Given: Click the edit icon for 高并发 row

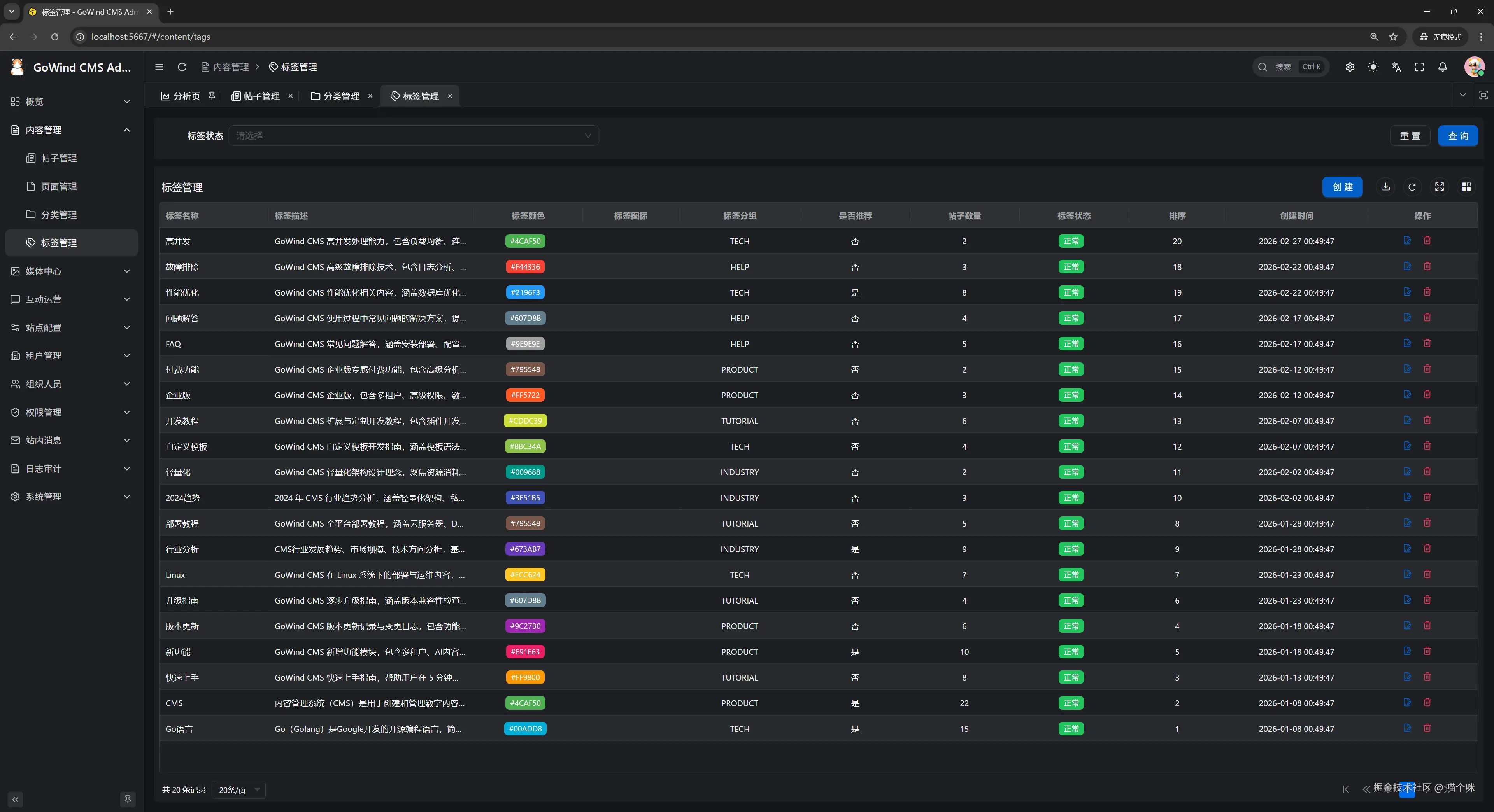Looking at the screenshot, I should (1407, 241).
